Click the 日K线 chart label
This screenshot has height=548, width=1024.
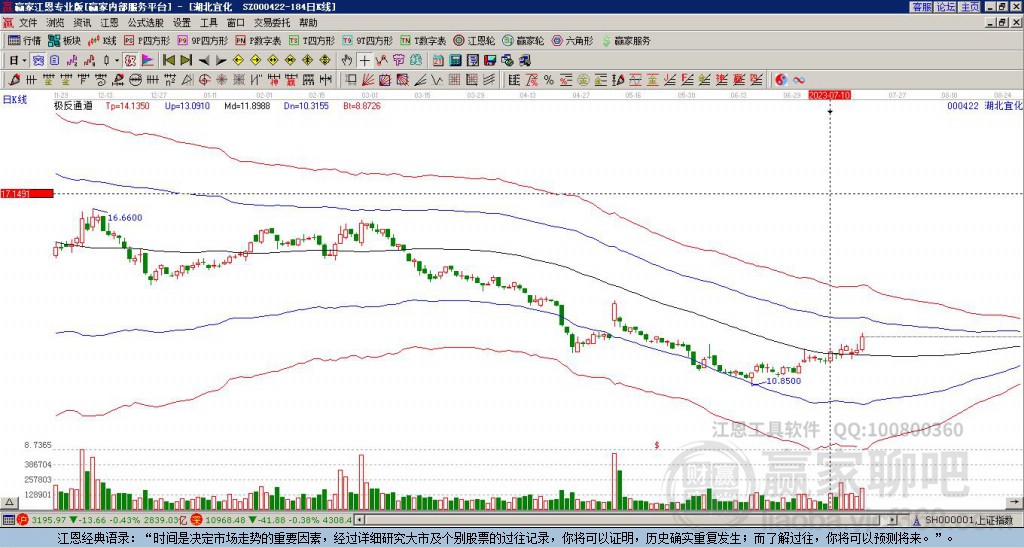(15, 100)
